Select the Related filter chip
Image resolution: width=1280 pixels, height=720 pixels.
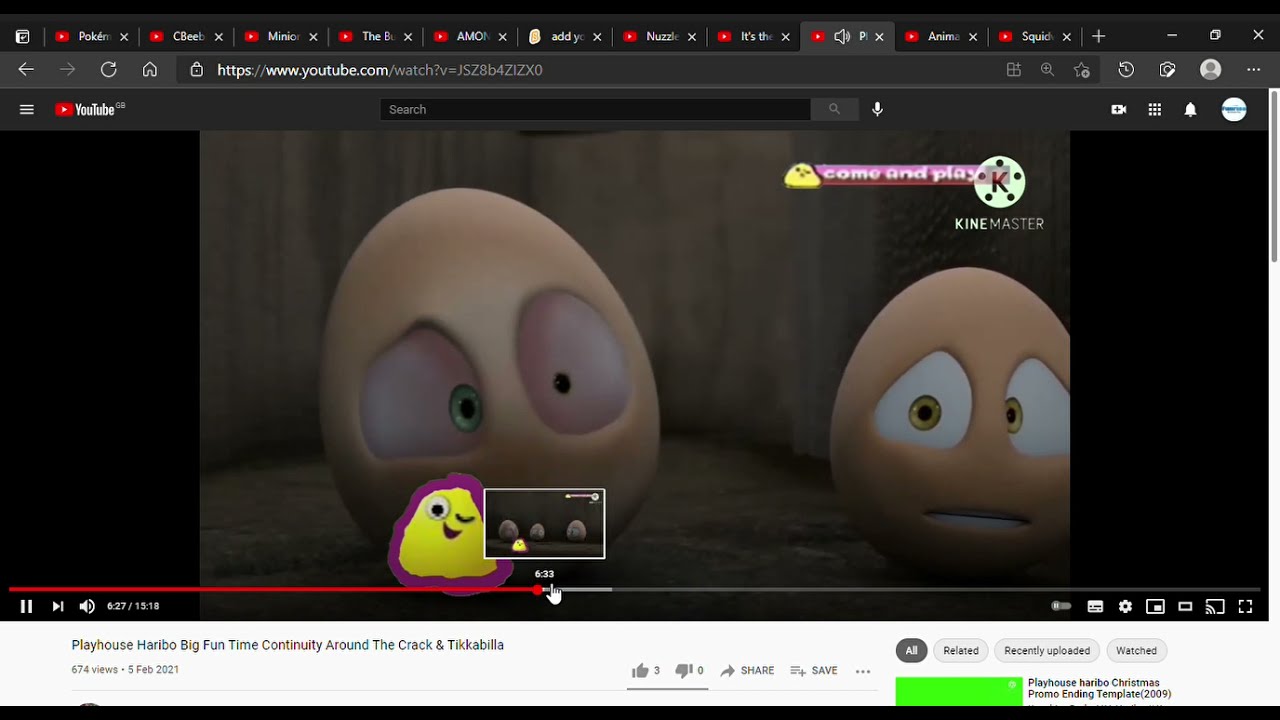point(961,651)
